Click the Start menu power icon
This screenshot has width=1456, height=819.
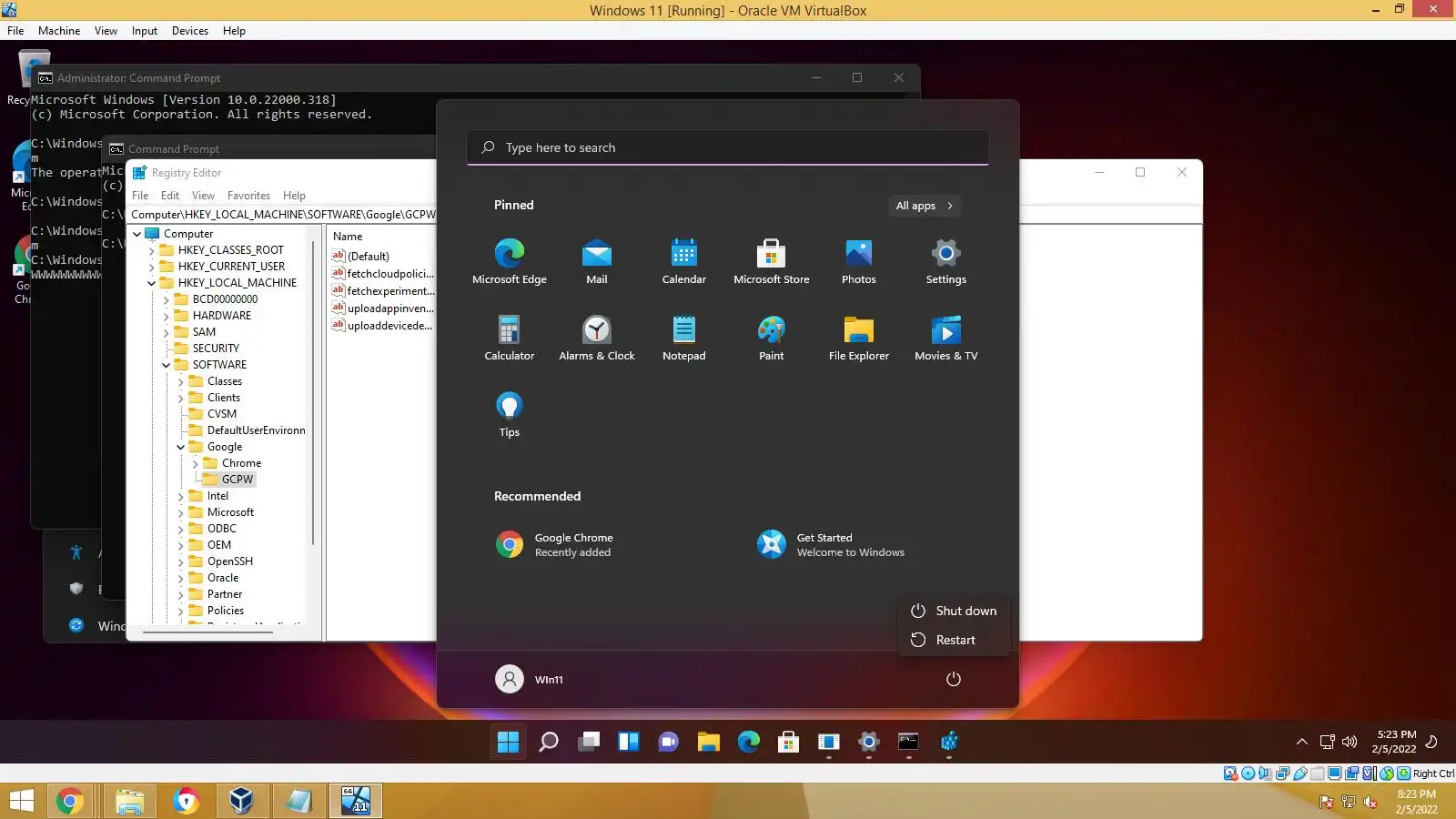point(954,679)
